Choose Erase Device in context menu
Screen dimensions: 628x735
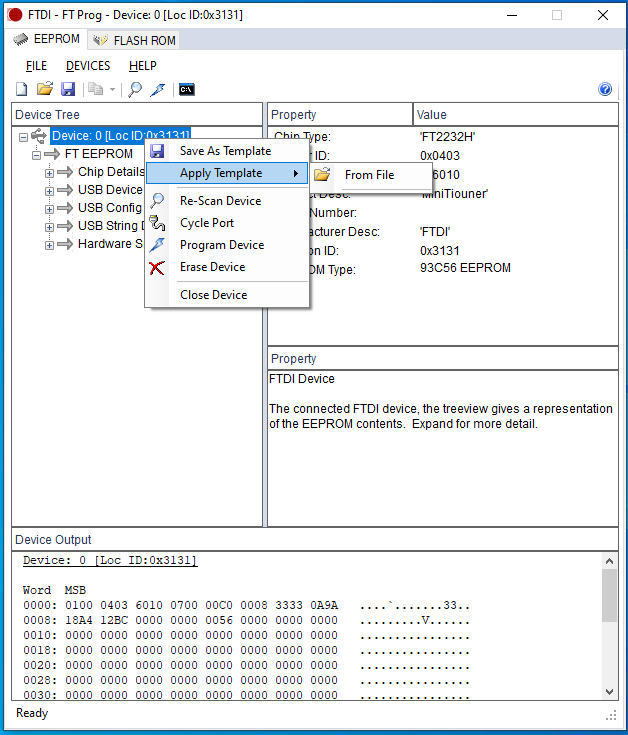coord(227,267)
